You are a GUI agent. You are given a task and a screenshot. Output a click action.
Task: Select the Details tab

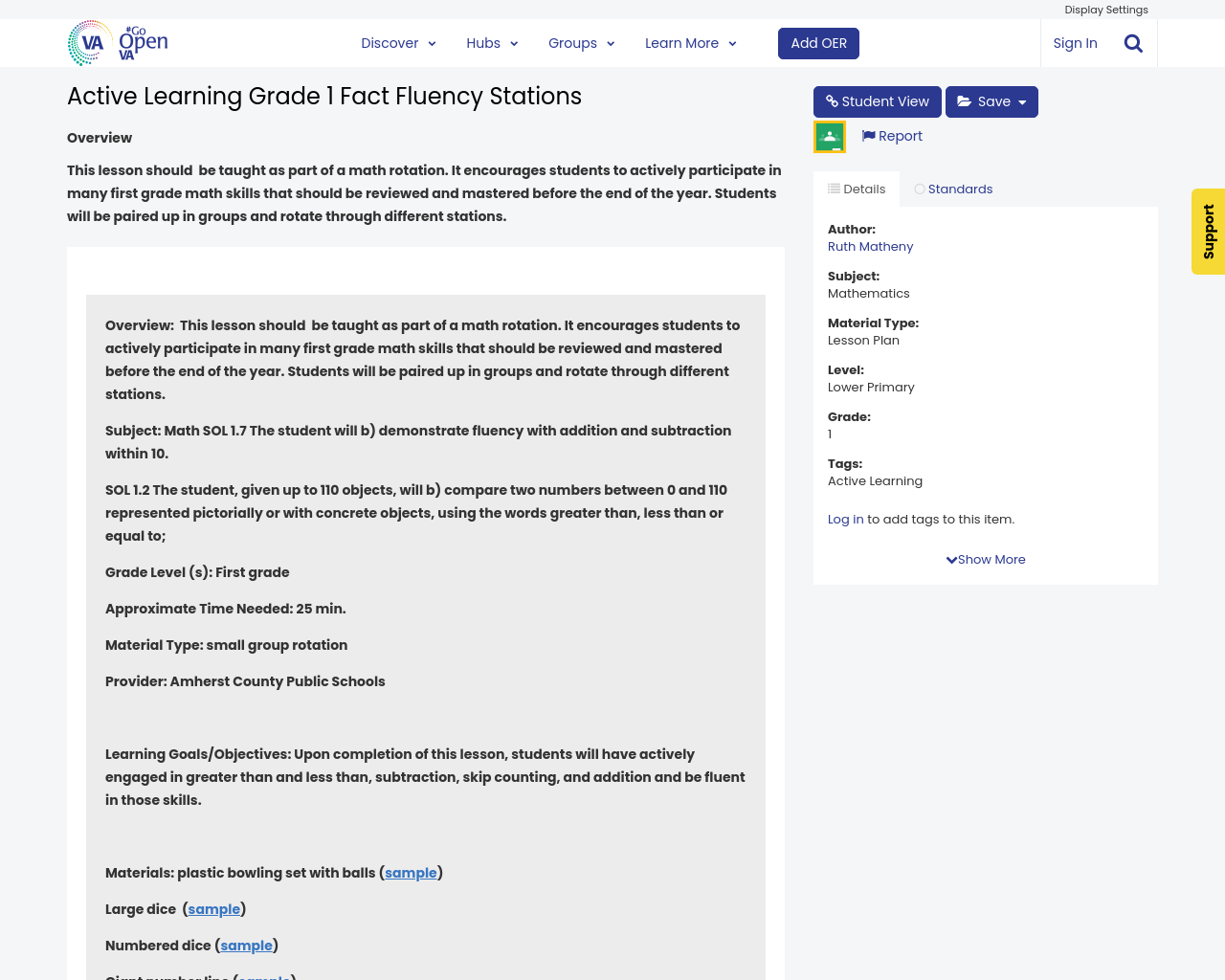coord(856,188)
